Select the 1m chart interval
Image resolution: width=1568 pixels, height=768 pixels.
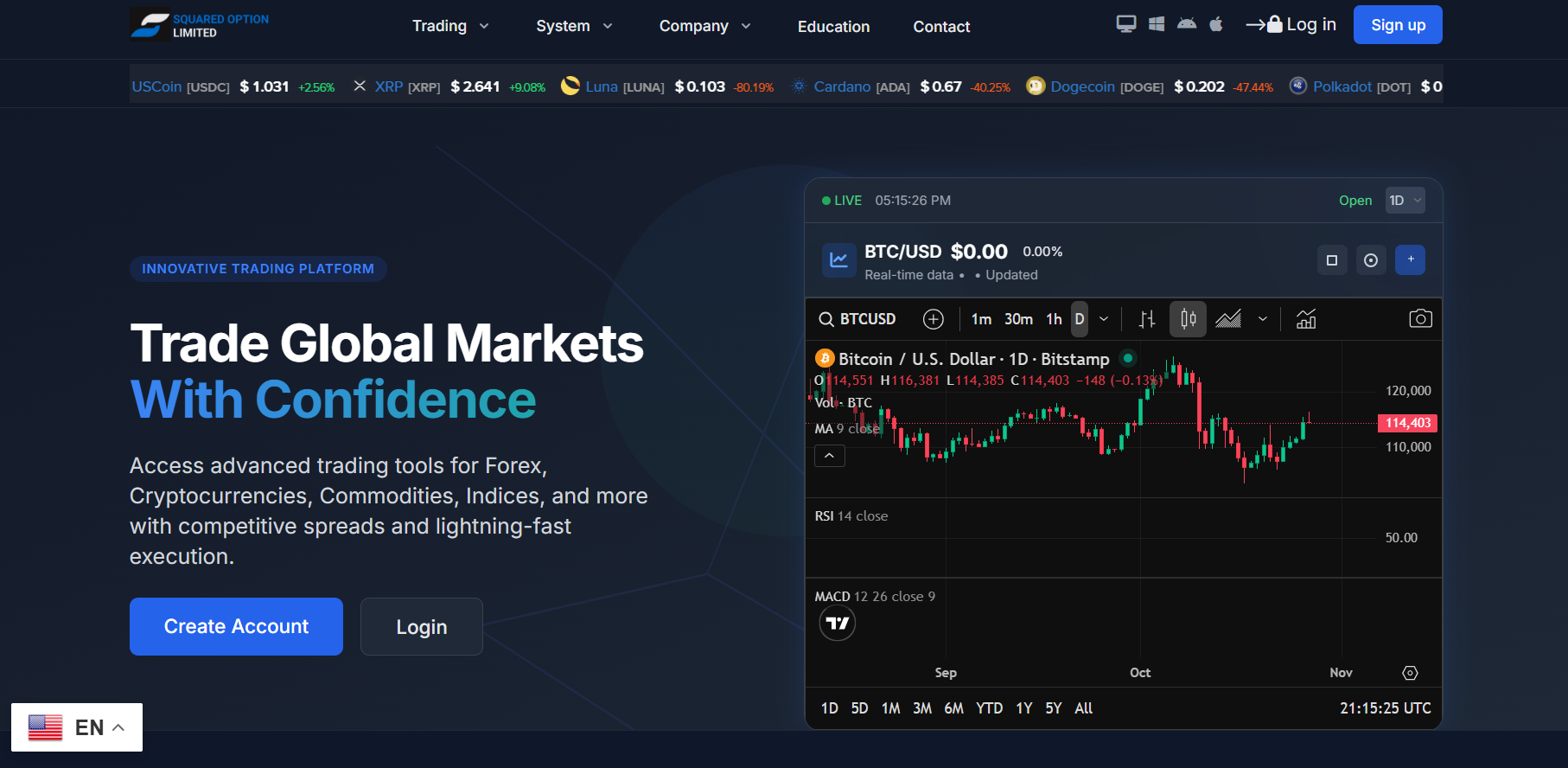point(981,319)
